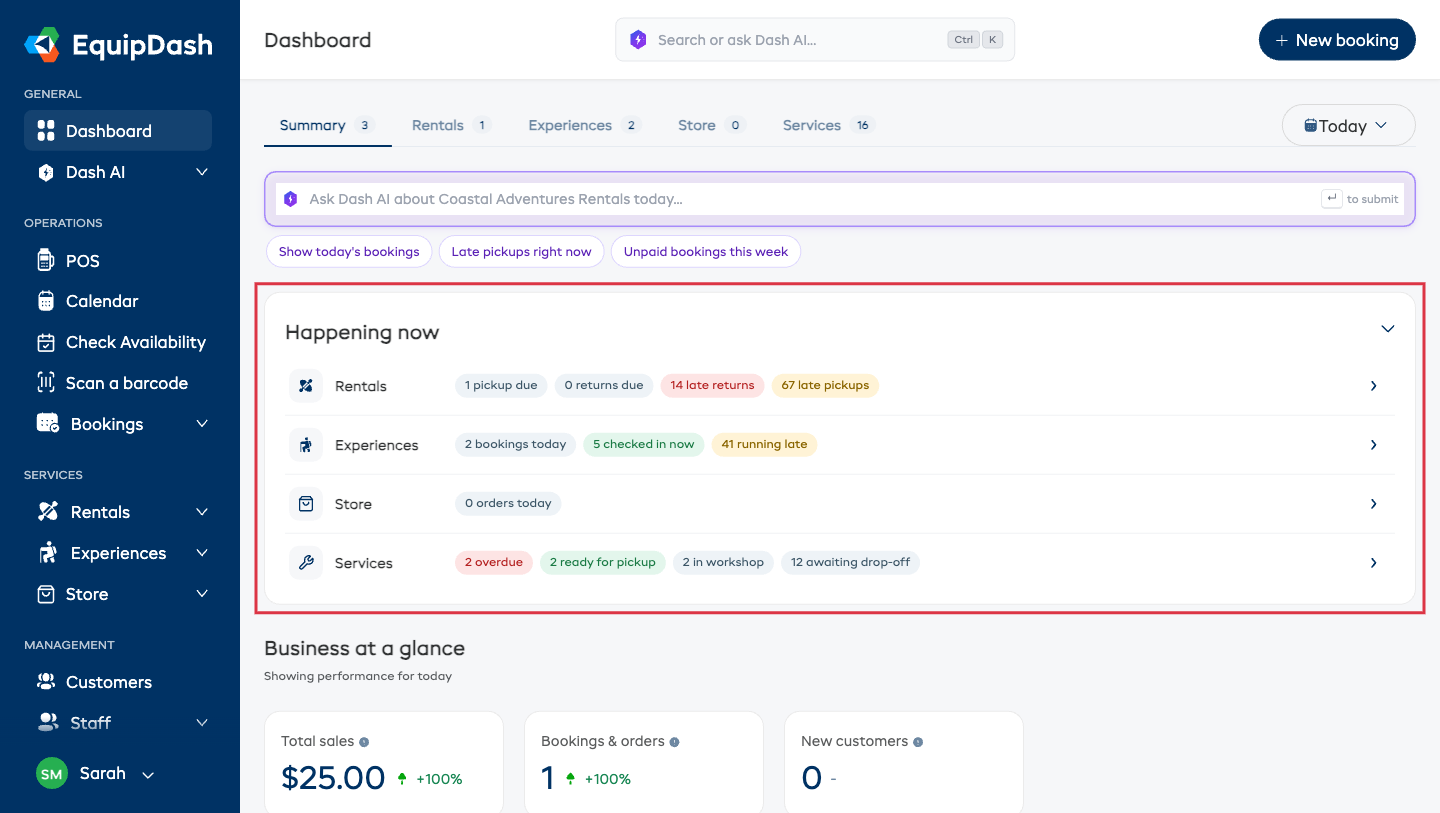Click Unpaid bookings this week suggestion
This screenshot has height=813, width=1440.
pos(706,252)
